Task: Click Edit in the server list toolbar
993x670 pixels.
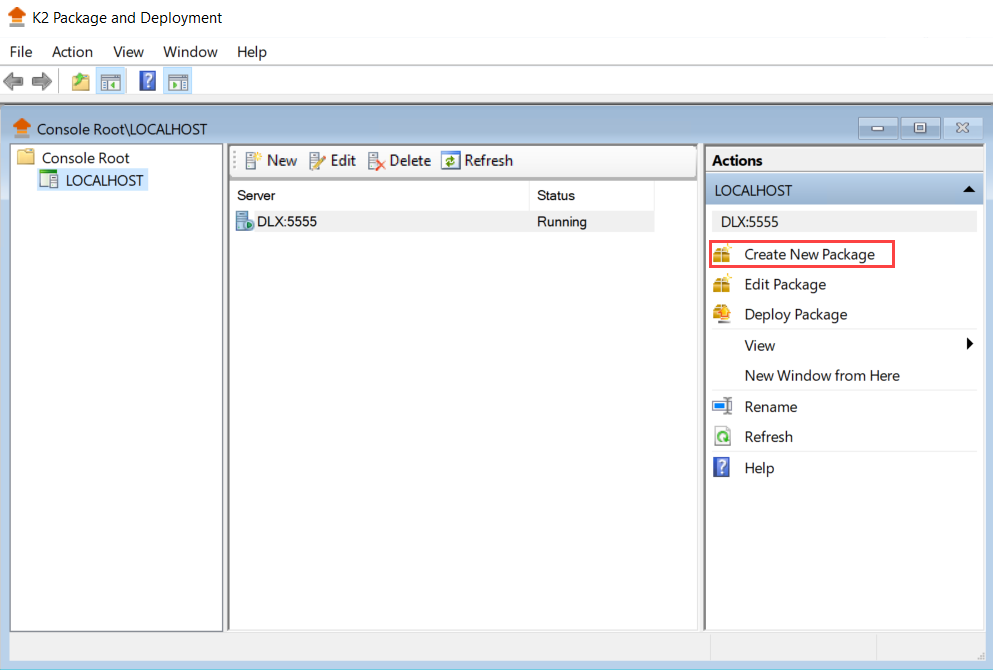Action: click(x=332, y=161)
